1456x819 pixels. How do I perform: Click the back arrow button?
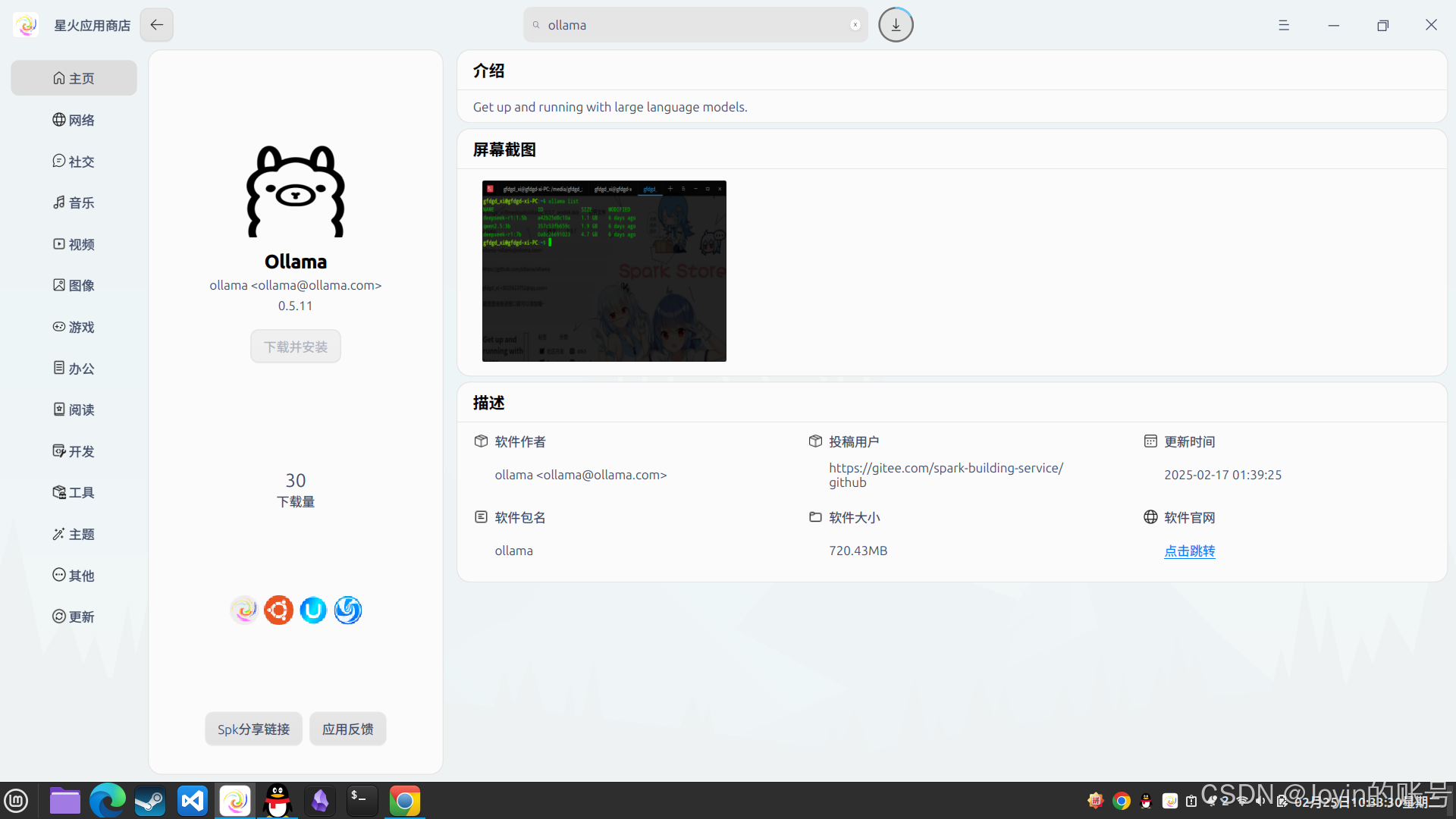point(156,25)
